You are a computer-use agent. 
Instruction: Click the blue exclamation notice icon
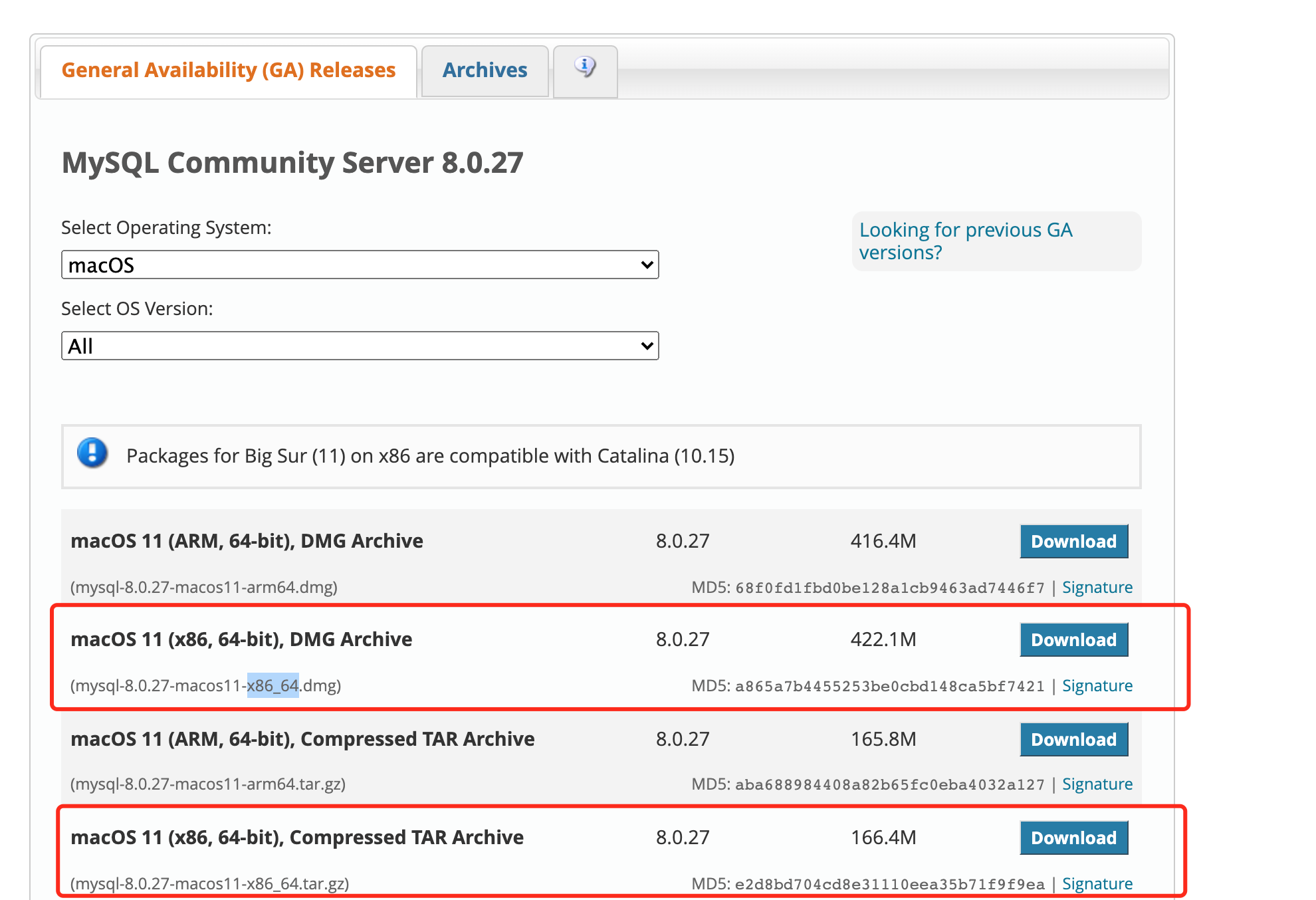92,453
